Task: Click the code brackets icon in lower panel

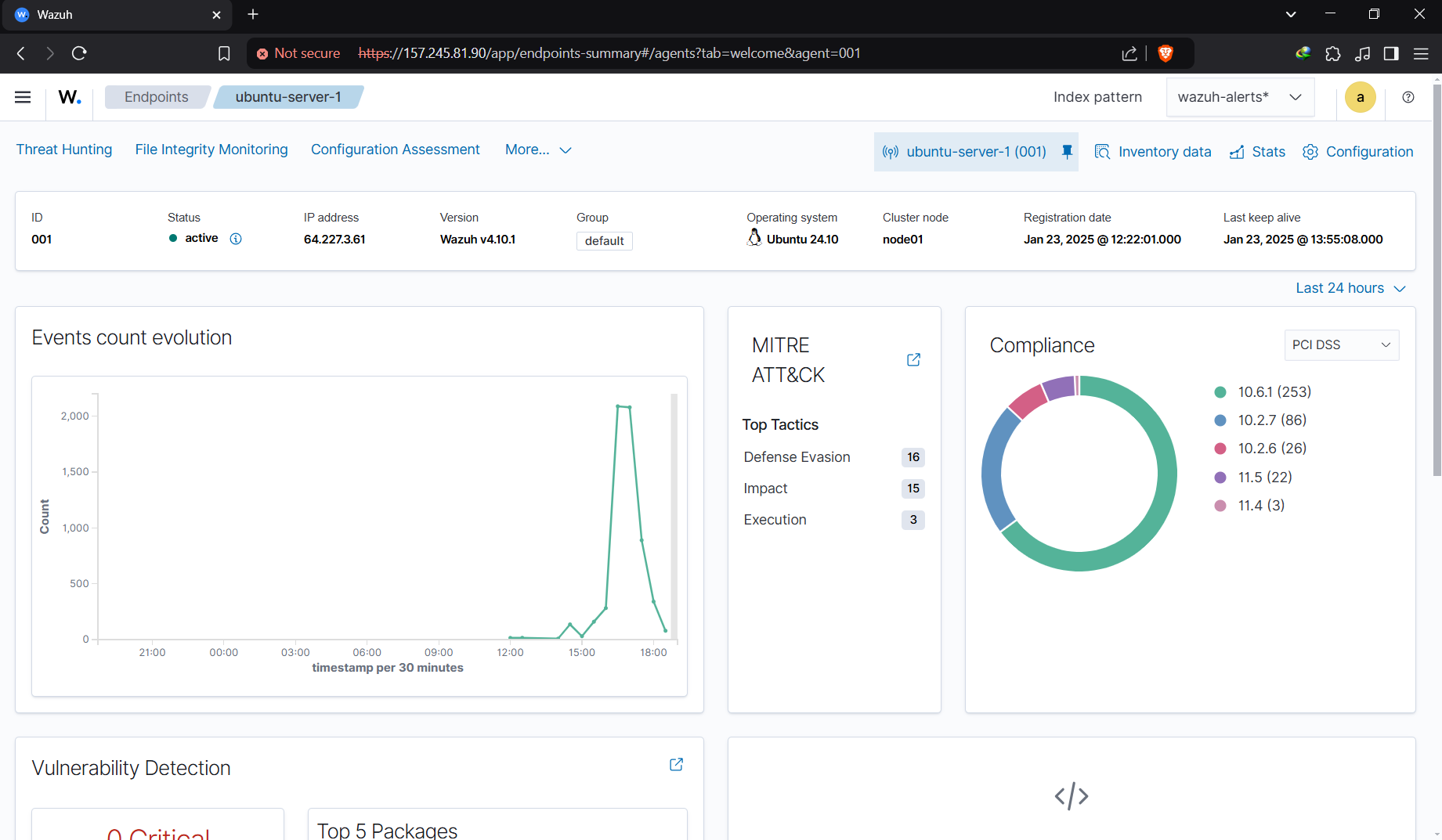Action: click(1072, 796)
